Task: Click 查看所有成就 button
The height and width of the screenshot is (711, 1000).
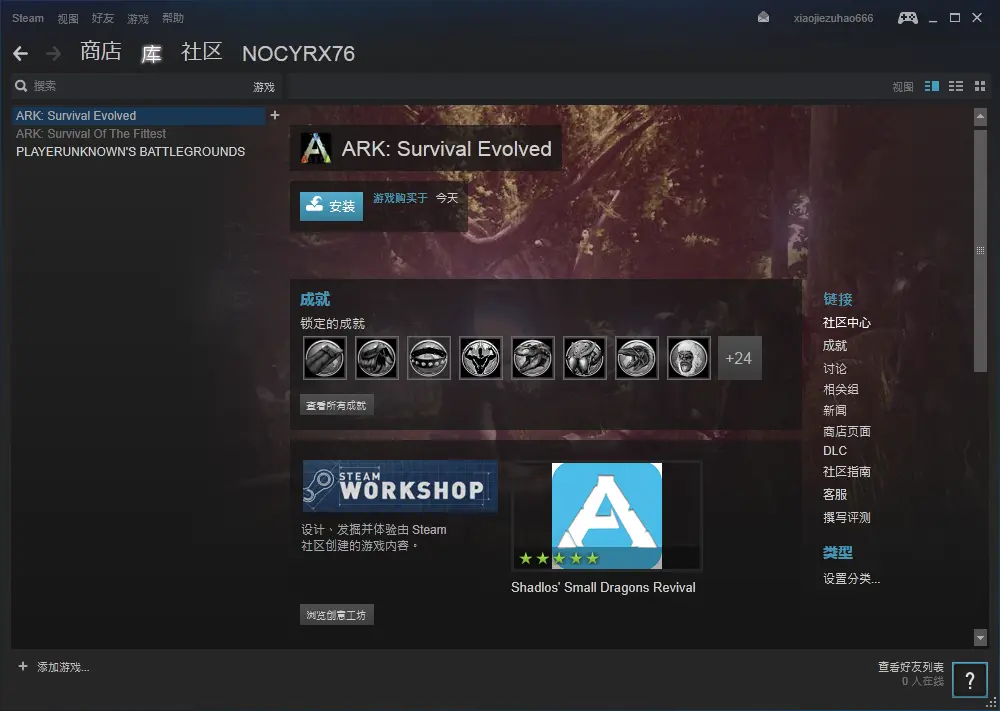Action: pyautogui.click(x=337, y=406)
